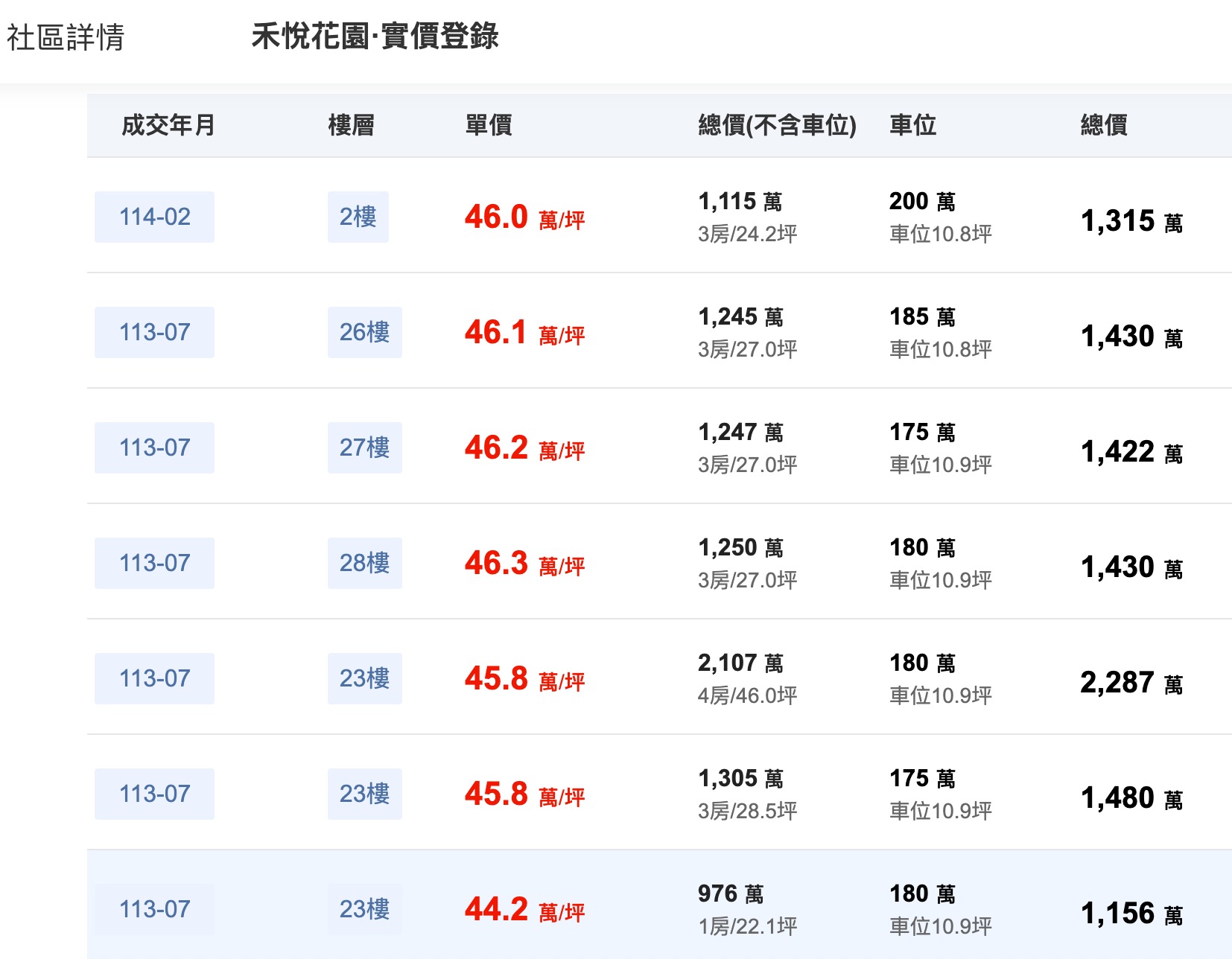Screen dimensions: 1232x959
Task: Click the 樓層 column header
Action: pos(351,125)
